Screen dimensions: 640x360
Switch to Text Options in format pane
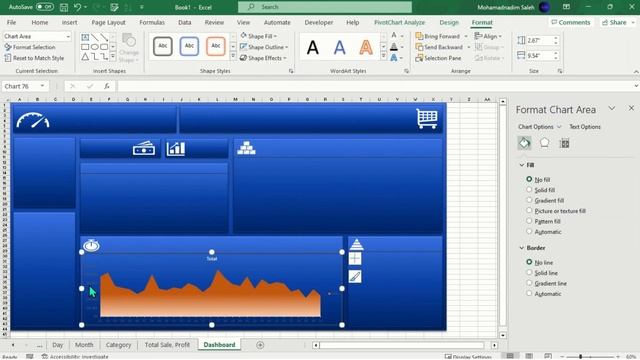tap(585, 127)
